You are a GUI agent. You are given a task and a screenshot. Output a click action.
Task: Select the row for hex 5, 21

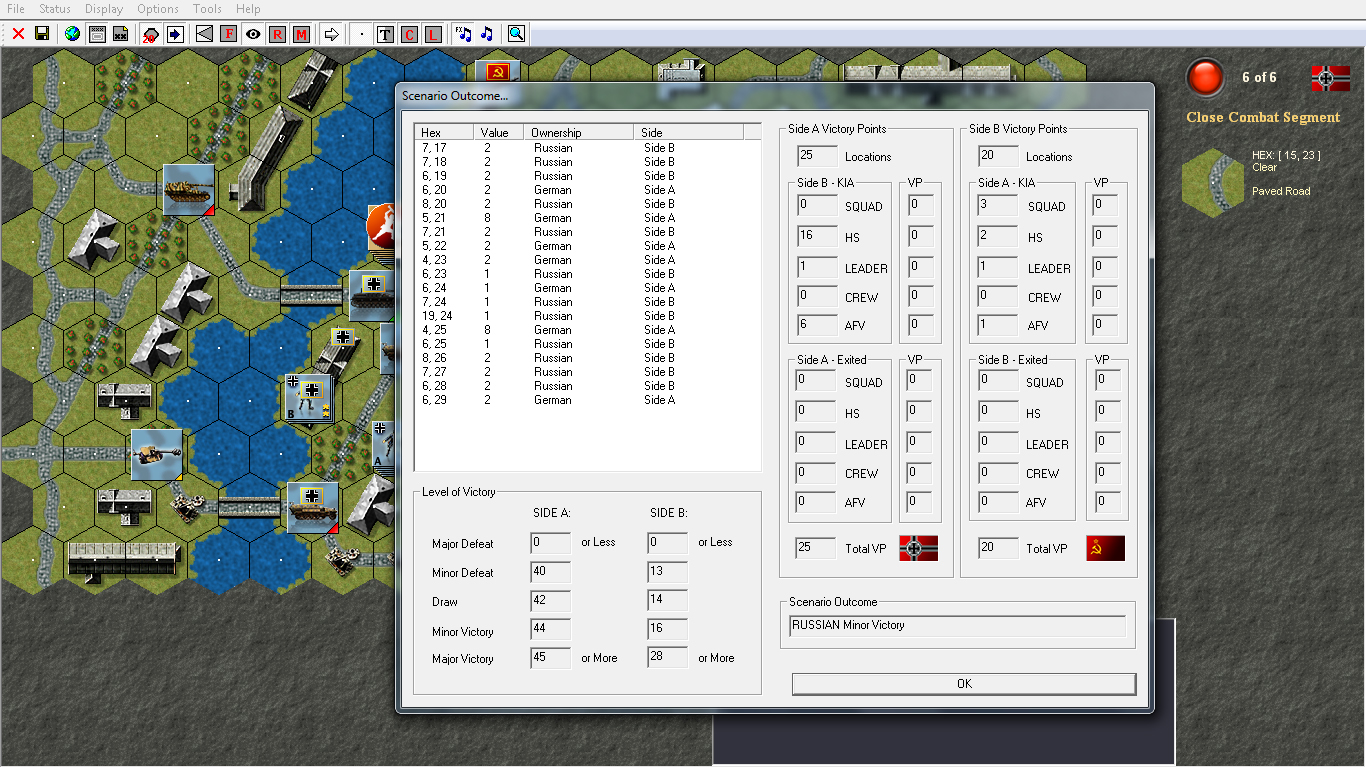tap(587, 218)
